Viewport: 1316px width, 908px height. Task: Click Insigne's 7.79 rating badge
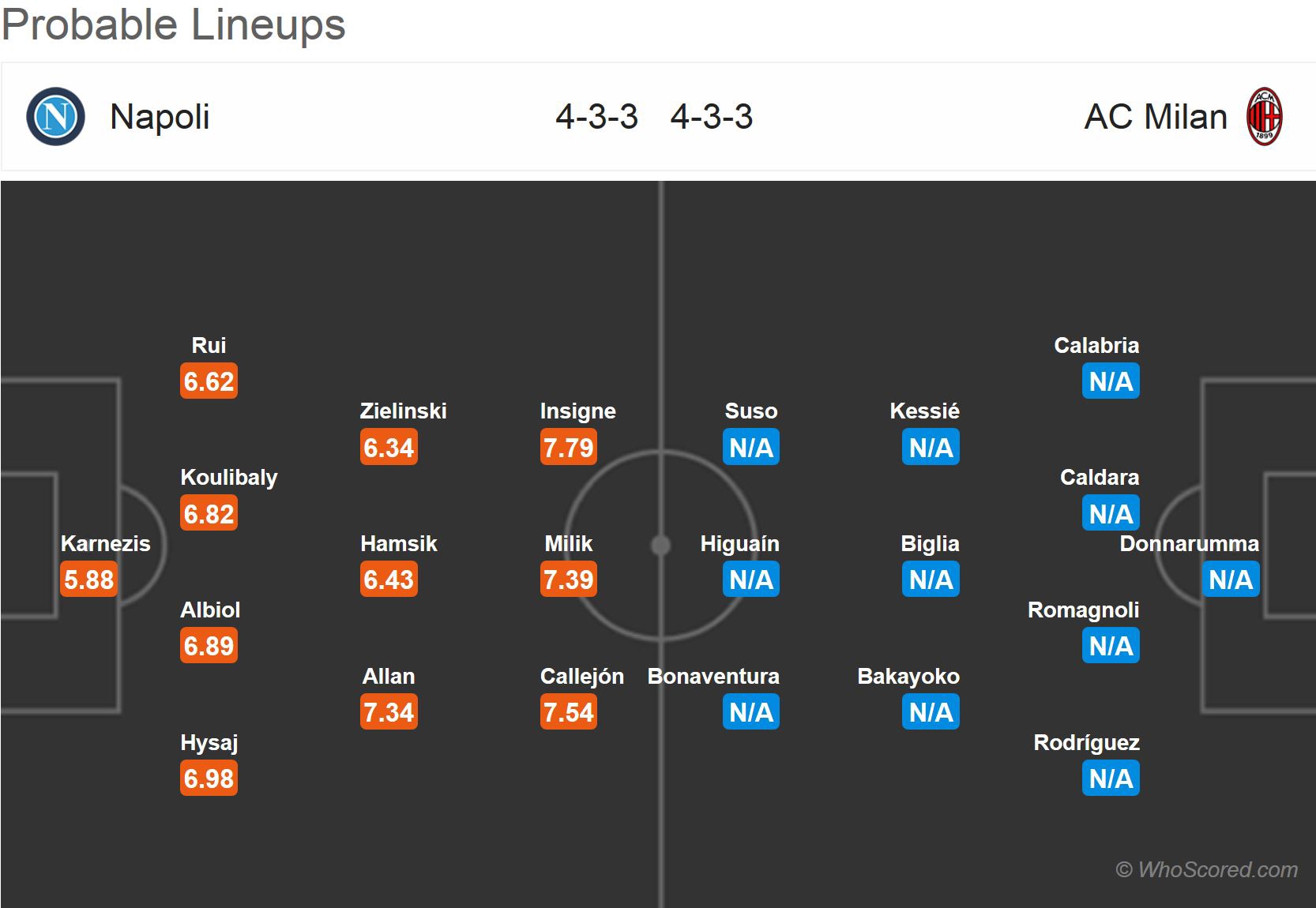point(568,448)
